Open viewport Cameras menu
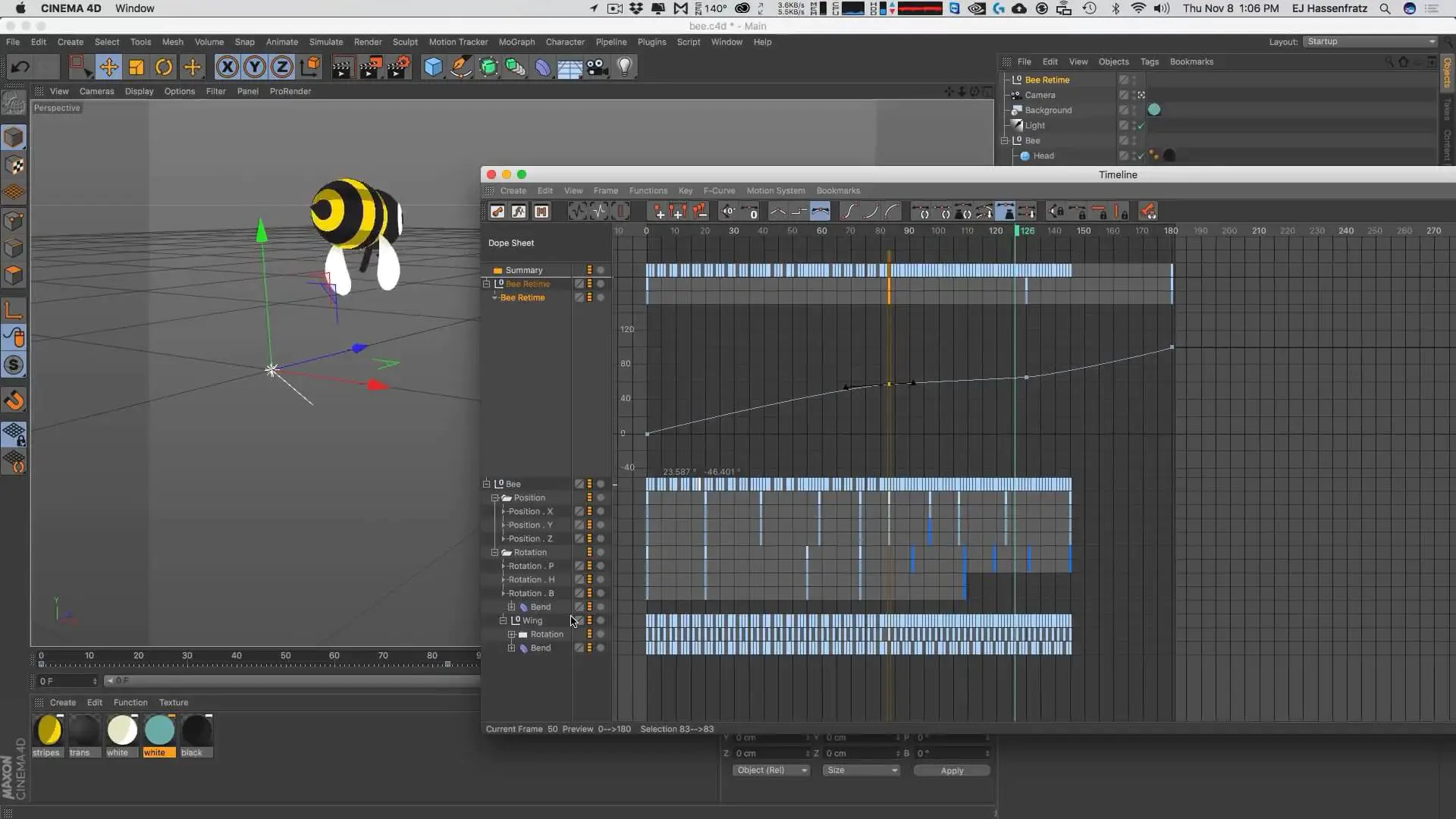 (97, 91)
